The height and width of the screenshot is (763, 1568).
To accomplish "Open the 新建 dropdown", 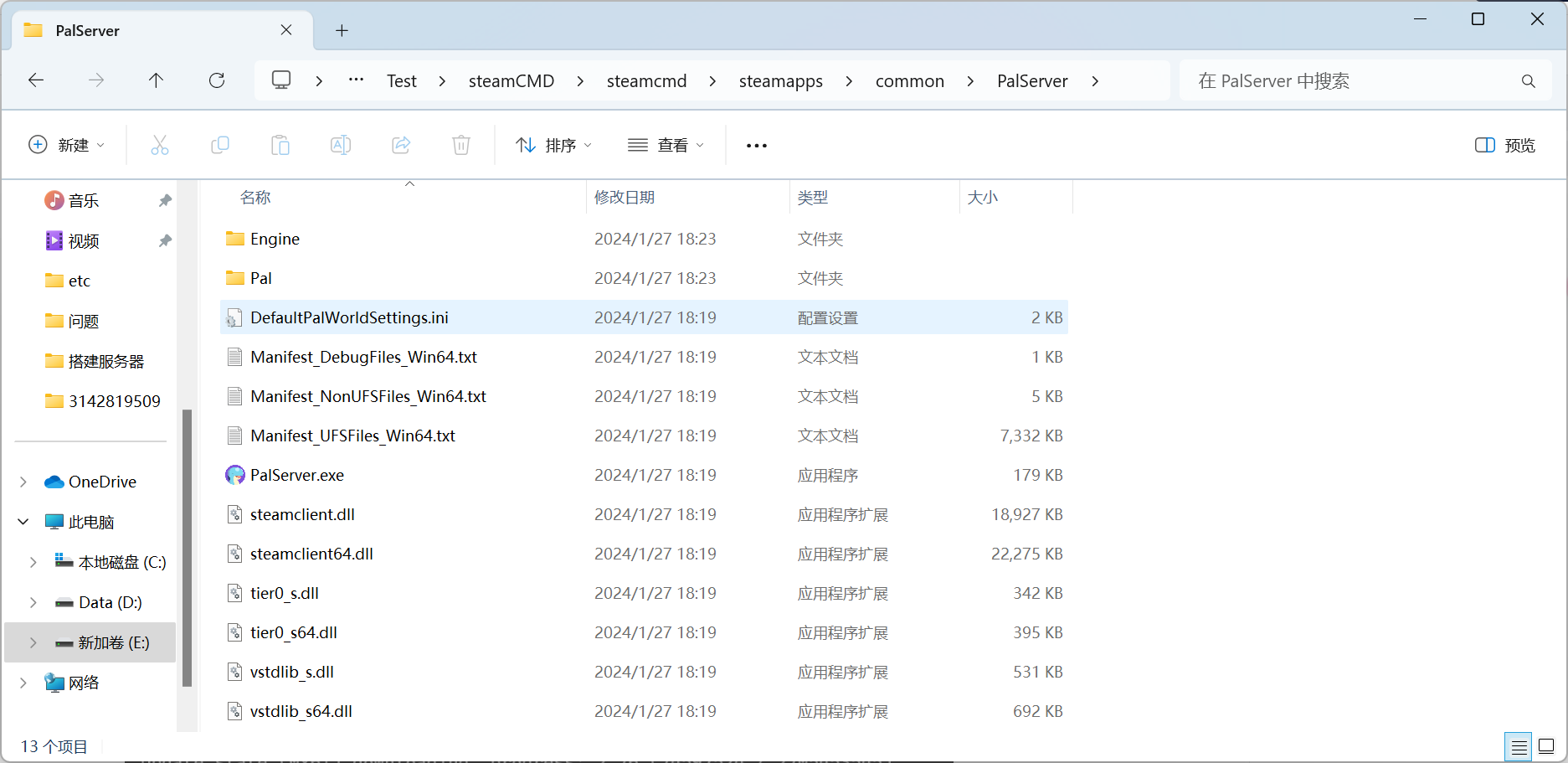I will 67,145.
